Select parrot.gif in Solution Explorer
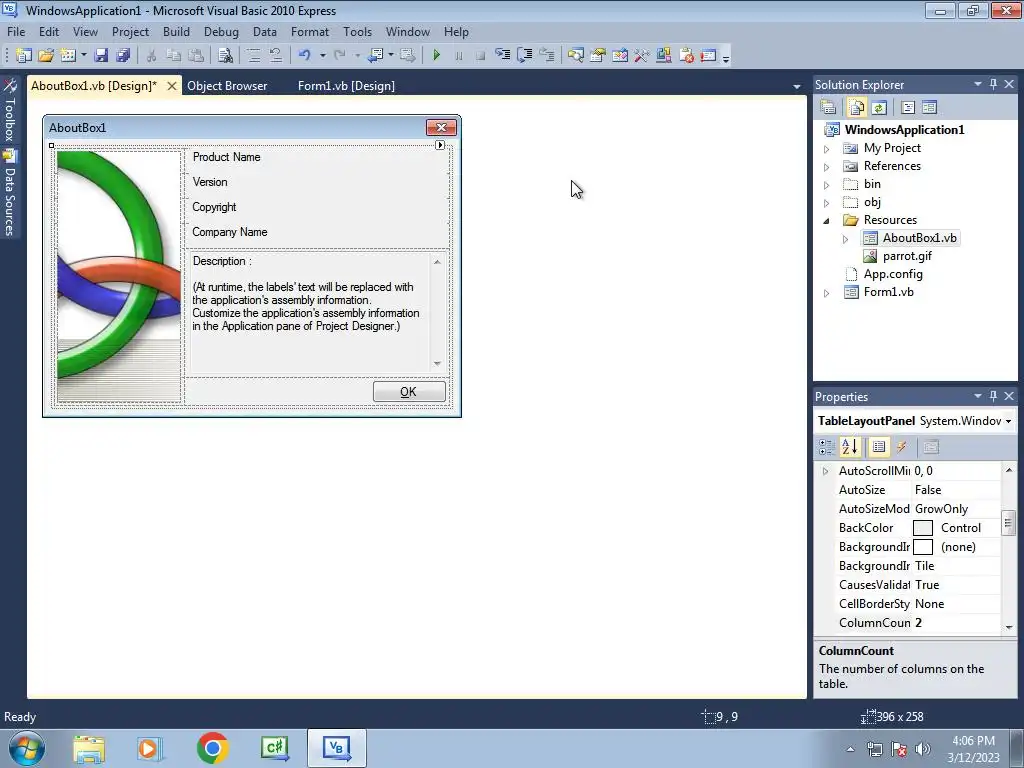 coord(907,256)
